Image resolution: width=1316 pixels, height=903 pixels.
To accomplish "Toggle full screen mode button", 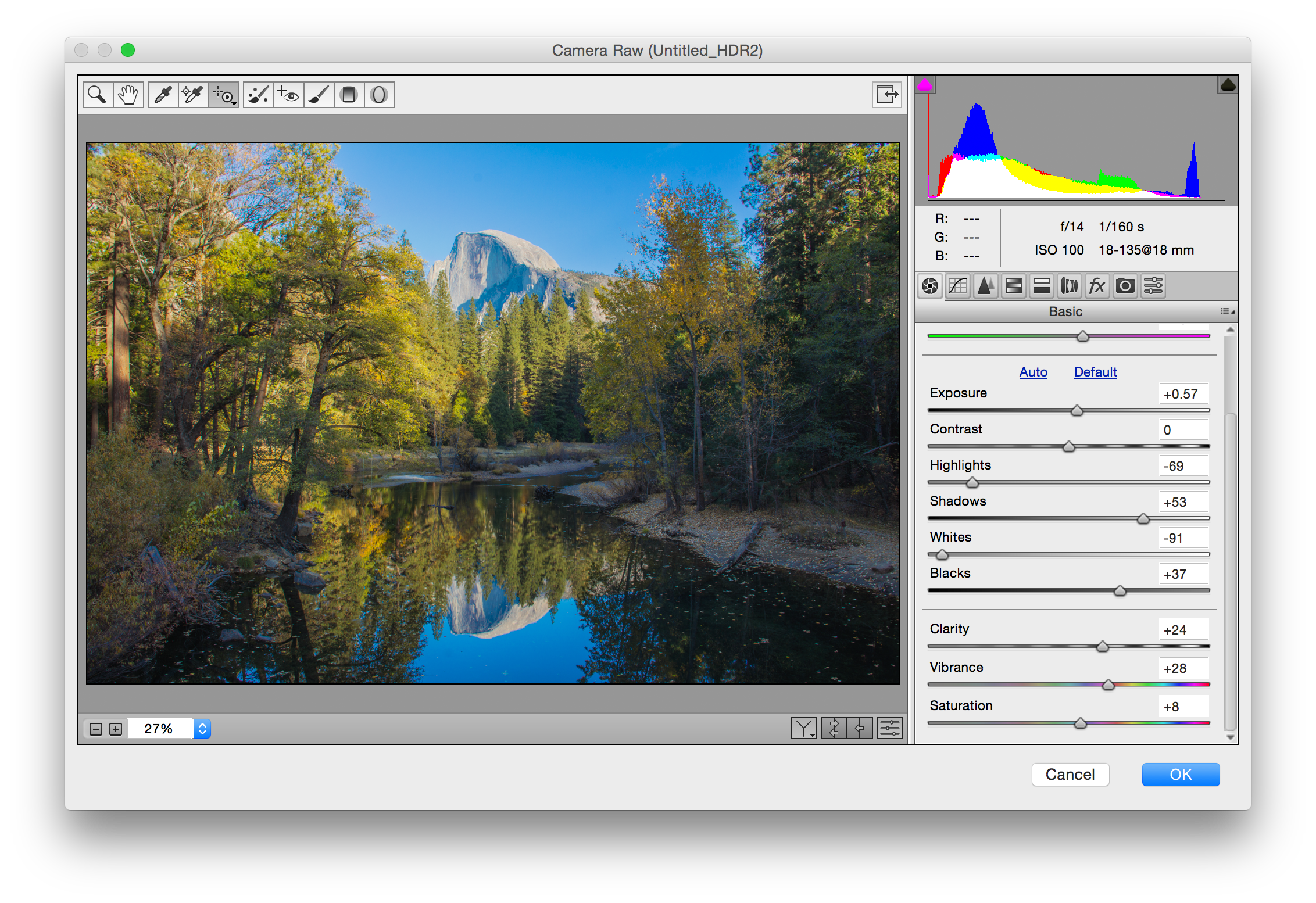I will click(887, 94).
